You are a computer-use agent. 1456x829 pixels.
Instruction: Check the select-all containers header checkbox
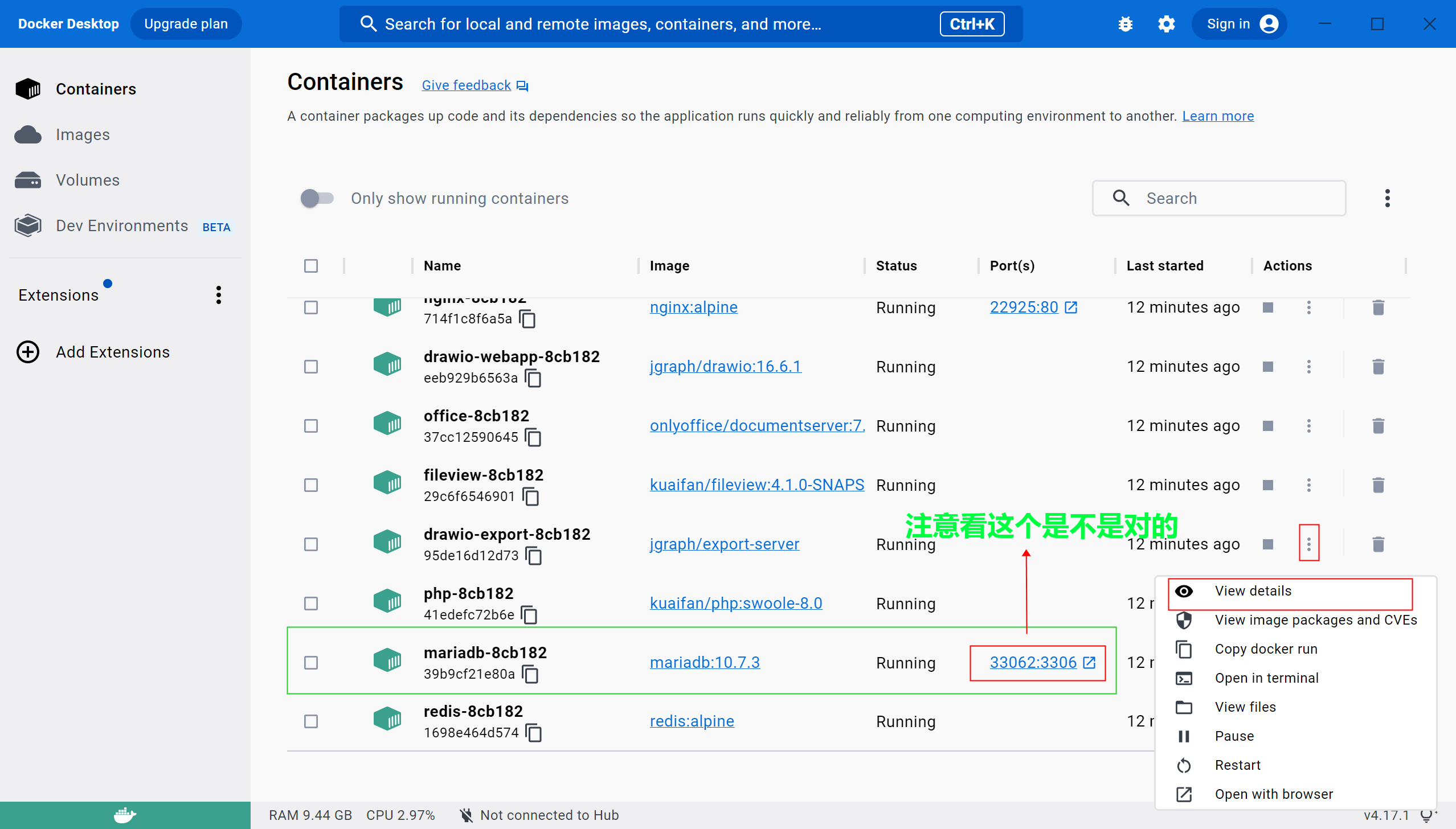tap(311, 266)
